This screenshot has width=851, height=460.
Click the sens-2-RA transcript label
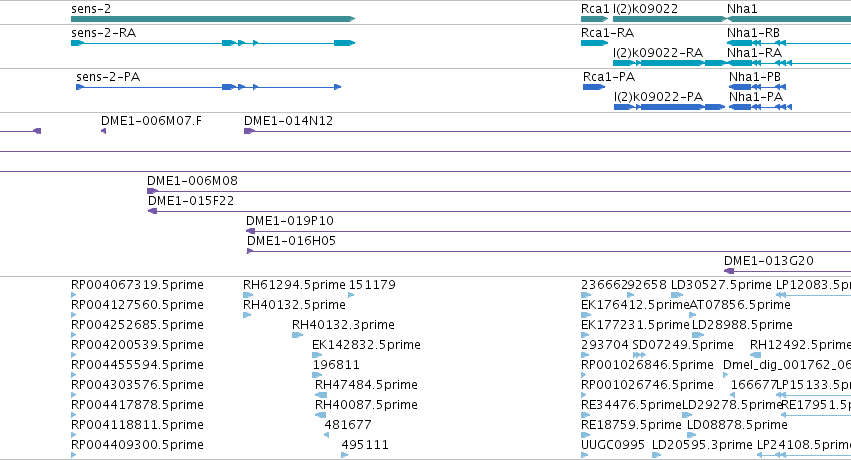coord(104,33)
